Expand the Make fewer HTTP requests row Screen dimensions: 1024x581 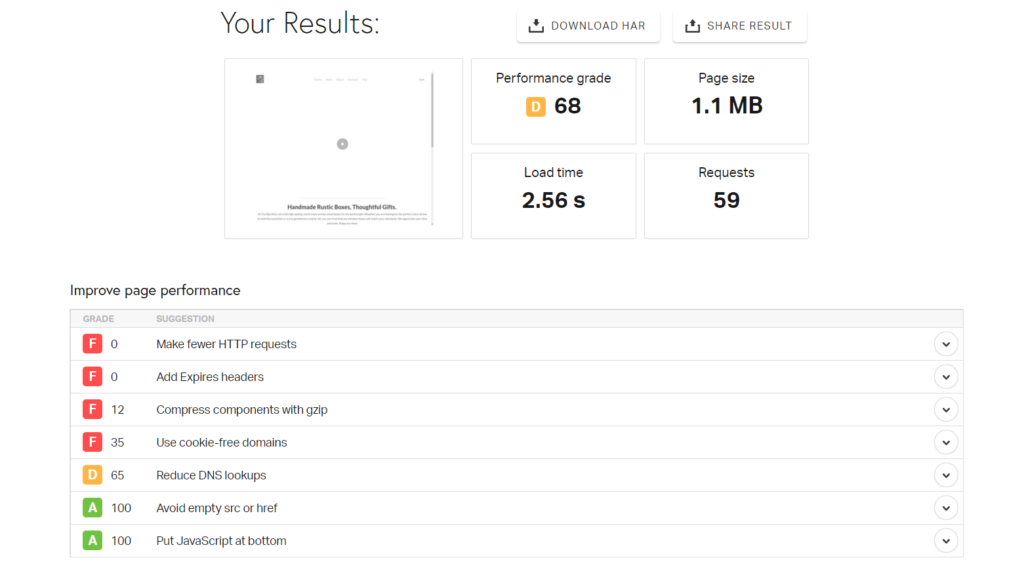(x=946, y=344)
